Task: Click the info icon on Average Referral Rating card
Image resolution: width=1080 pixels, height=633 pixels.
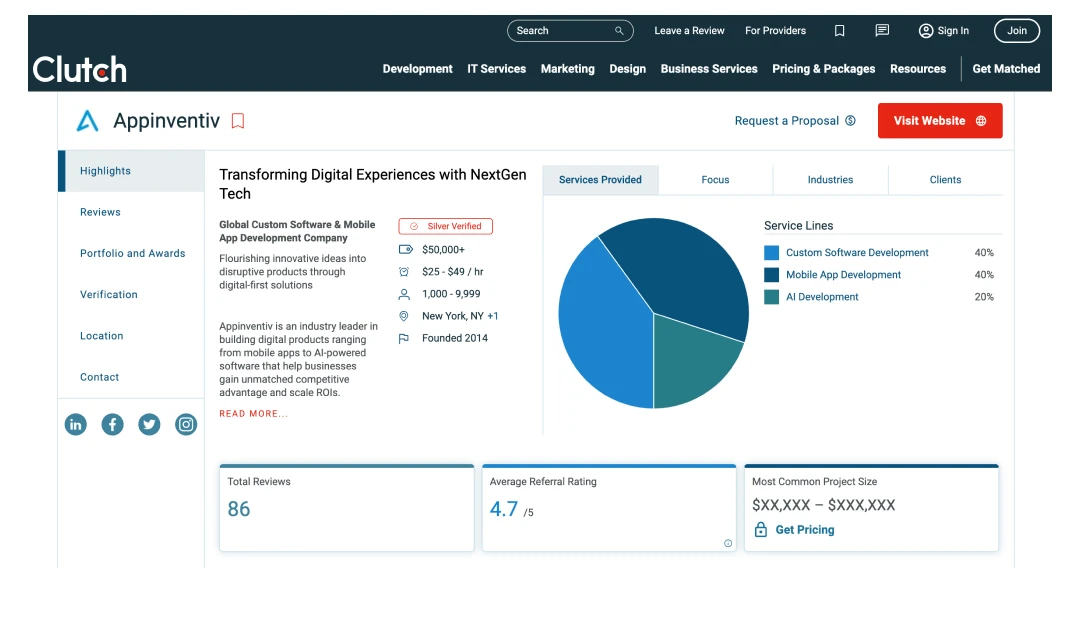Action: (728, 543)
